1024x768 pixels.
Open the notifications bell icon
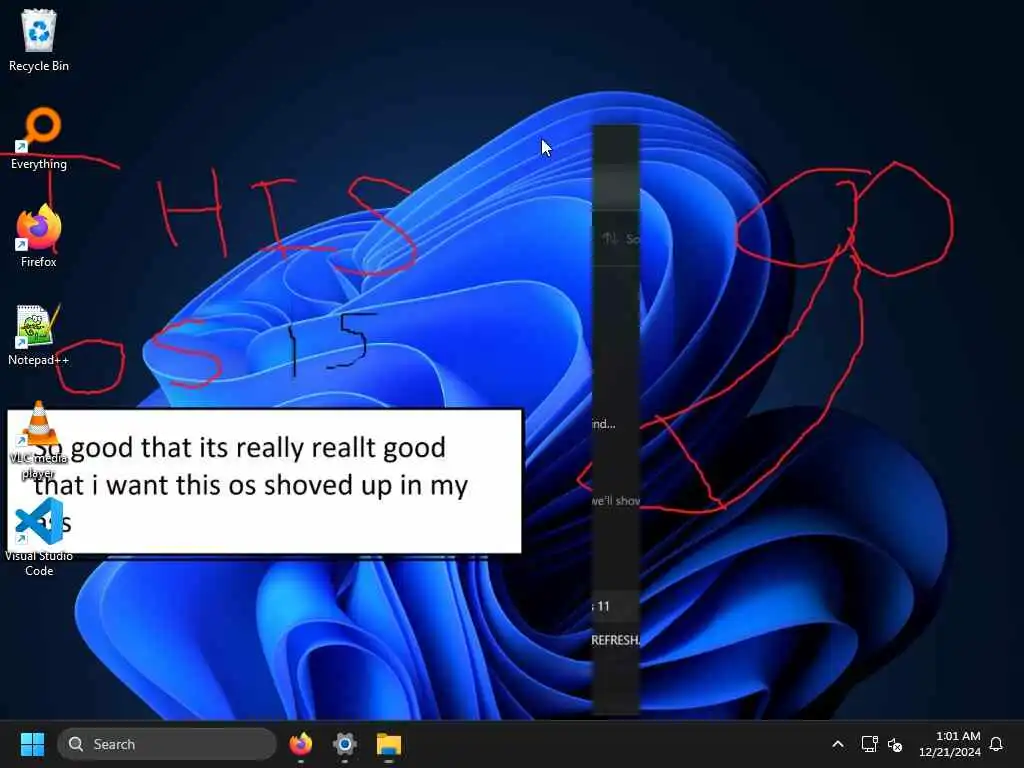coord(996,744)
